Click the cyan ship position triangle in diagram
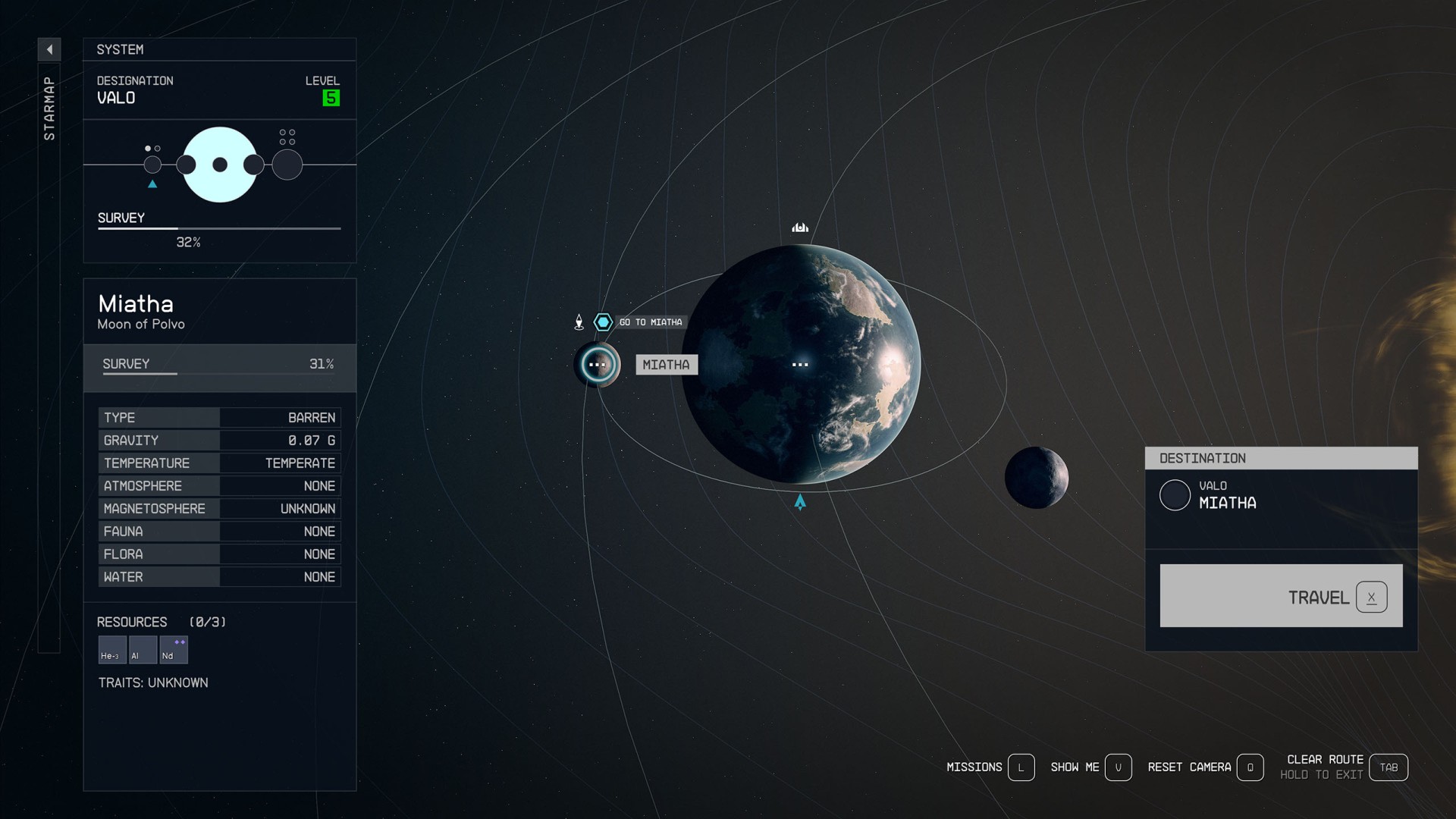 pos(152,184)
